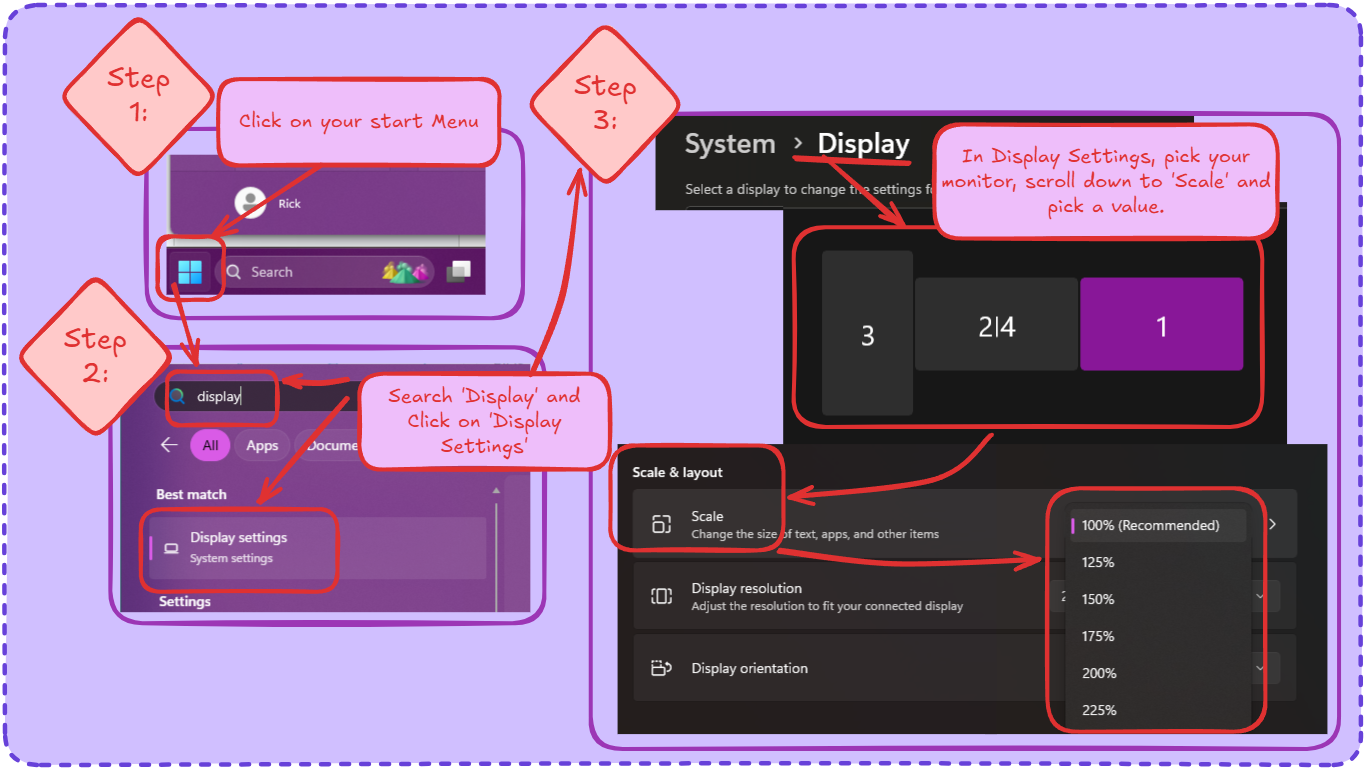Click the Display resolution icon
This screenshot has width=1365, height=770.
[661, 596]
